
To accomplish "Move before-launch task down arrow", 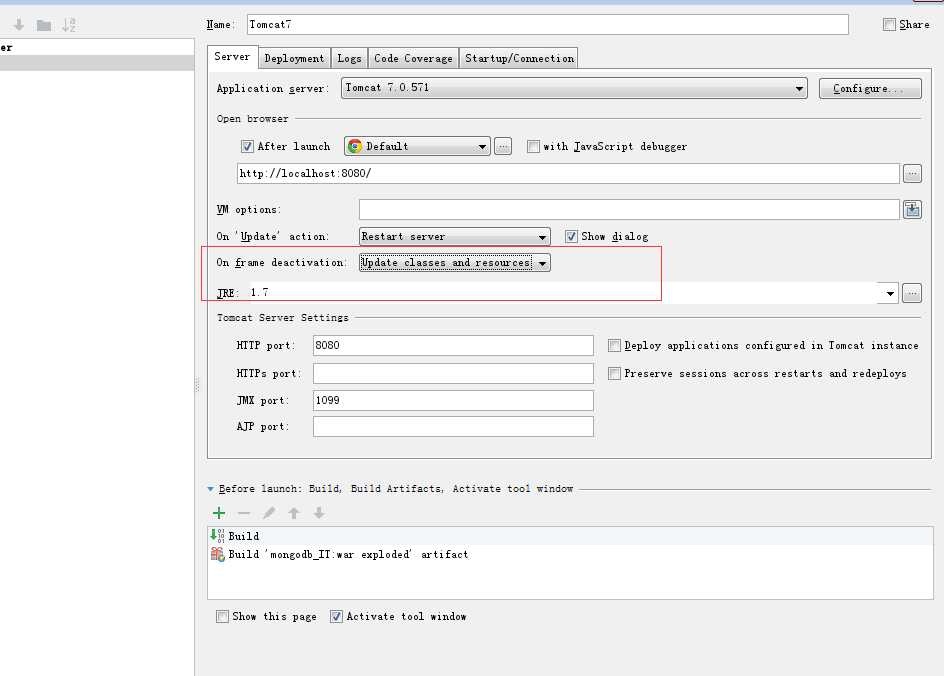I will coord(319,513).
